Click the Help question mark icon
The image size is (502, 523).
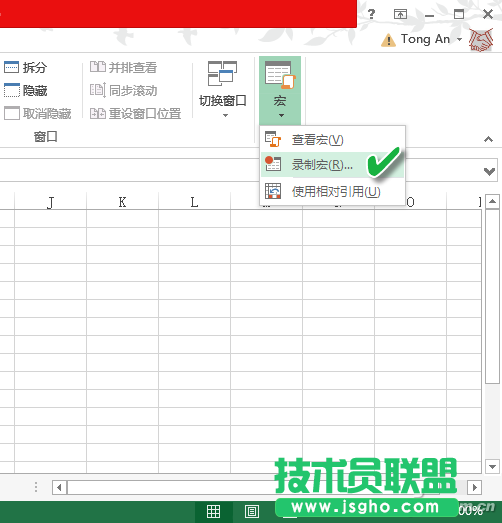point(371,14)
